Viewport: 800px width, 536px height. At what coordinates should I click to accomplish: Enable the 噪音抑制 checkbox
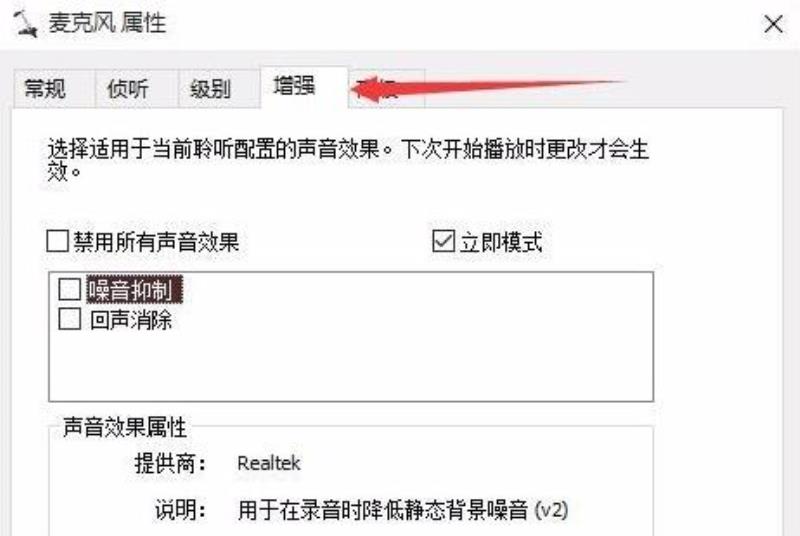[x=69, y=289]
